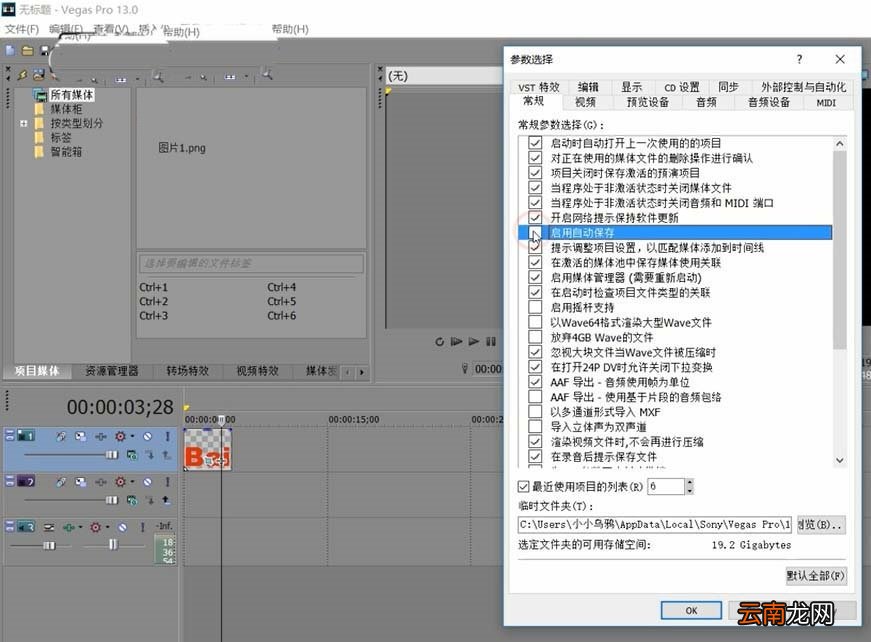The height and width of the screenshot is (642, 871).
Task: Expand the 按类型划分 tree node
Action: click(23, 123)
